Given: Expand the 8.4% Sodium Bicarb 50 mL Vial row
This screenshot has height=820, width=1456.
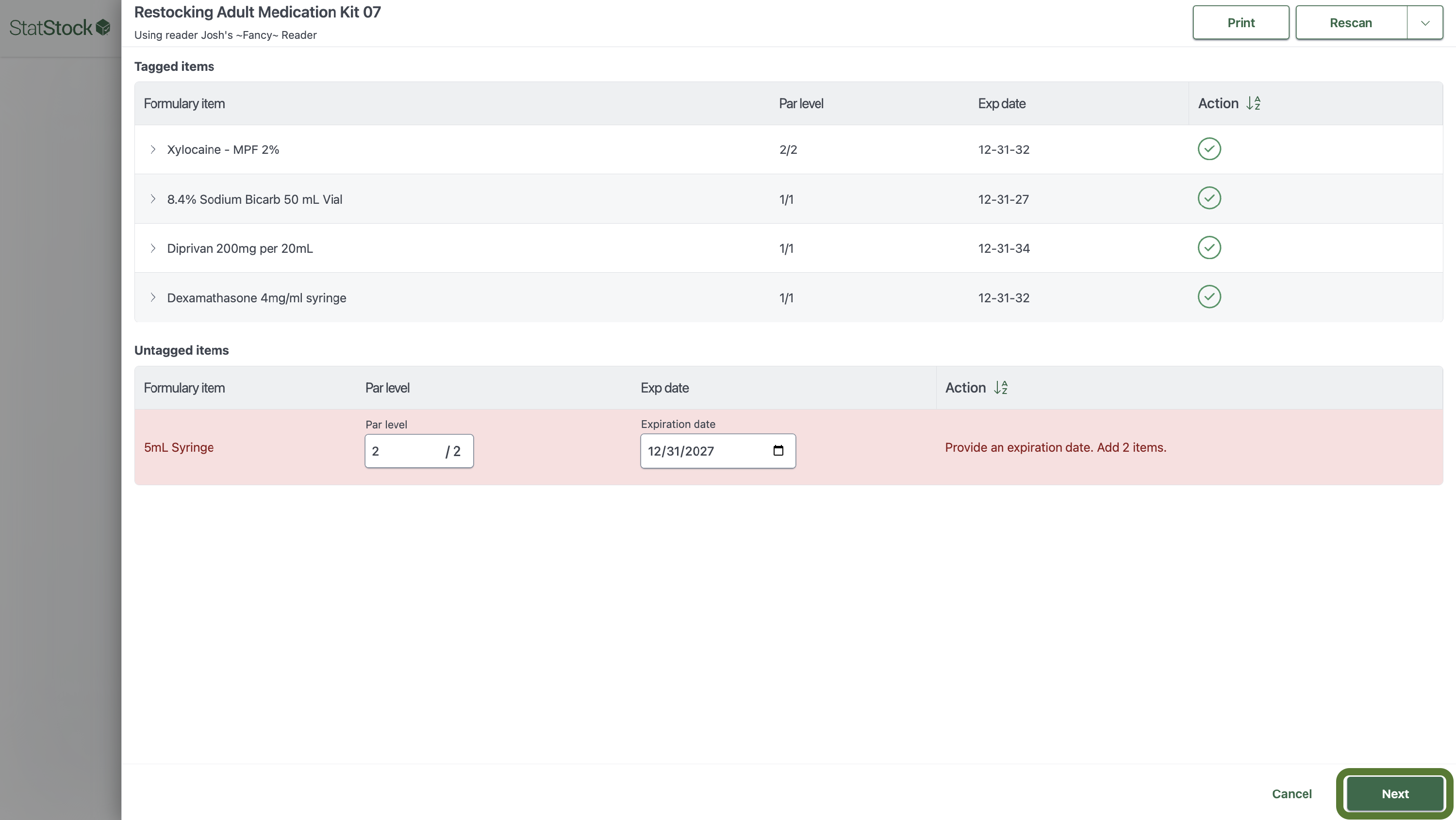Looking at the screenshot, I should (x=152, y=199).
